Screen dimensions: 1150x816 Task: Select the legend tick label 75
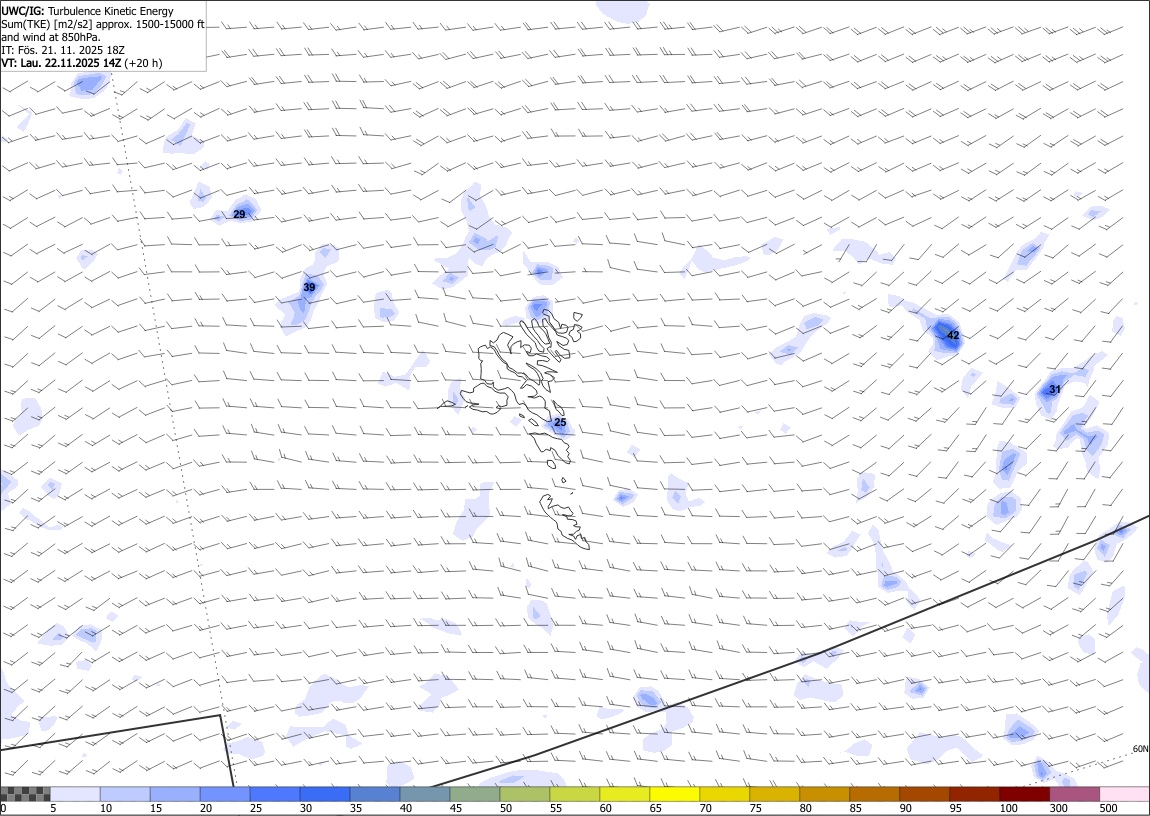[755, 808]
